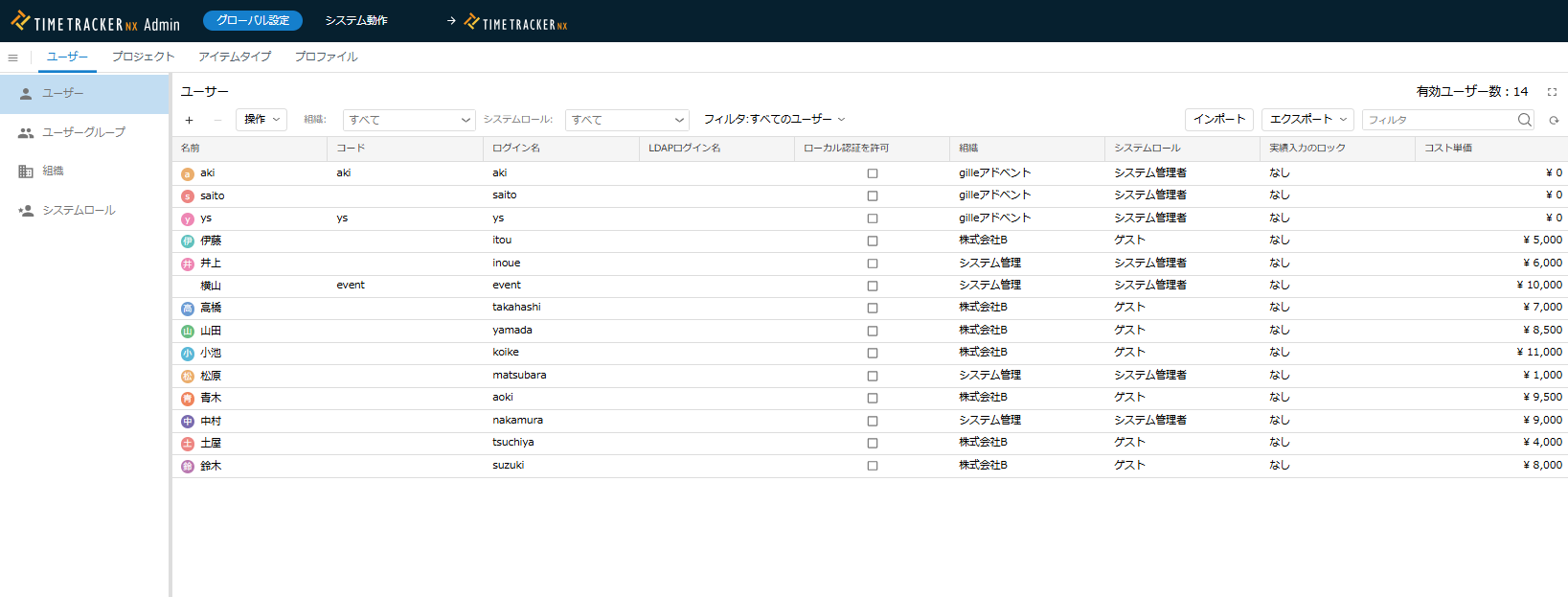This screenshot has height=597, width=1568.
Task: Open the システムロール filter combo box
Action: (627, 120)
